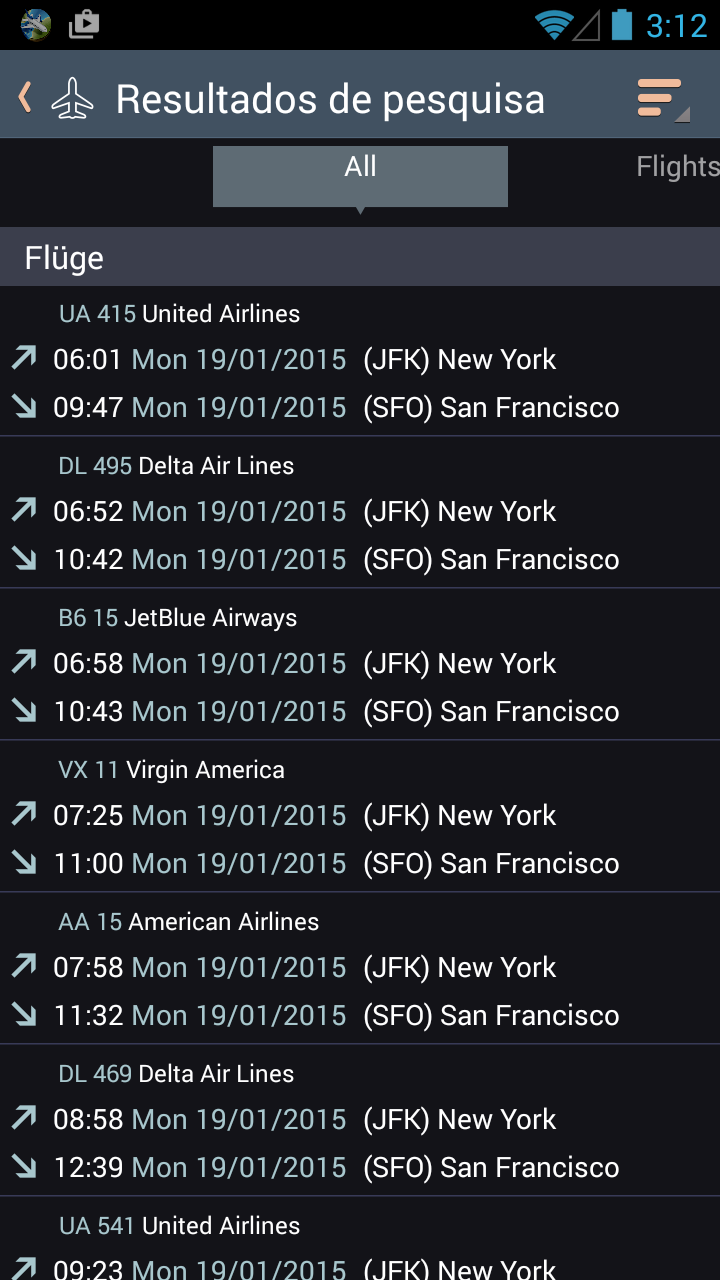The height and width of the screenshot is (1280, 720).
Task: Tap departure arrow icon at 06:52
Action: [x=24, y=510]
